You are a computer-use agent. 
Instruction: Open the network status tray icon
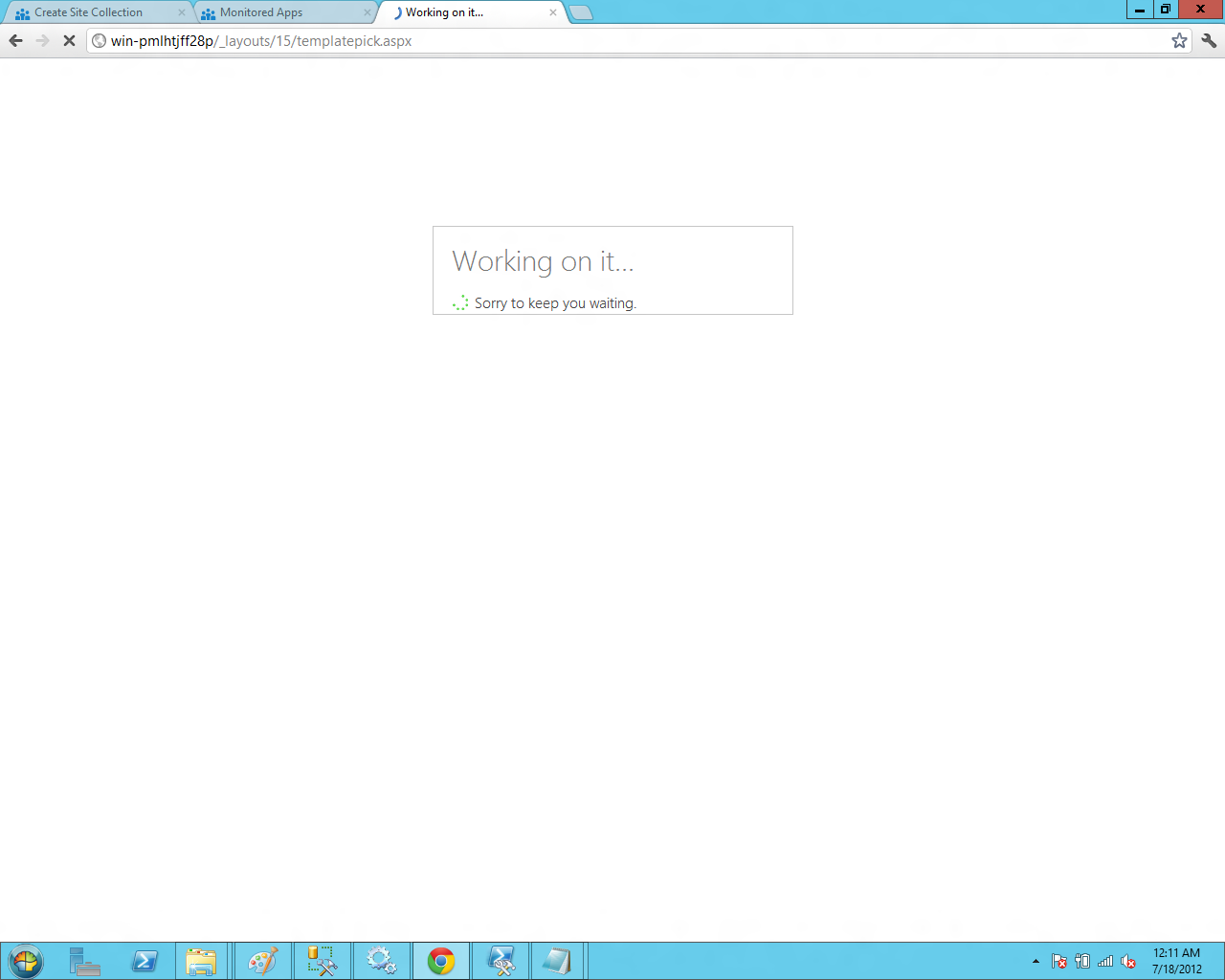point(1104,961)
